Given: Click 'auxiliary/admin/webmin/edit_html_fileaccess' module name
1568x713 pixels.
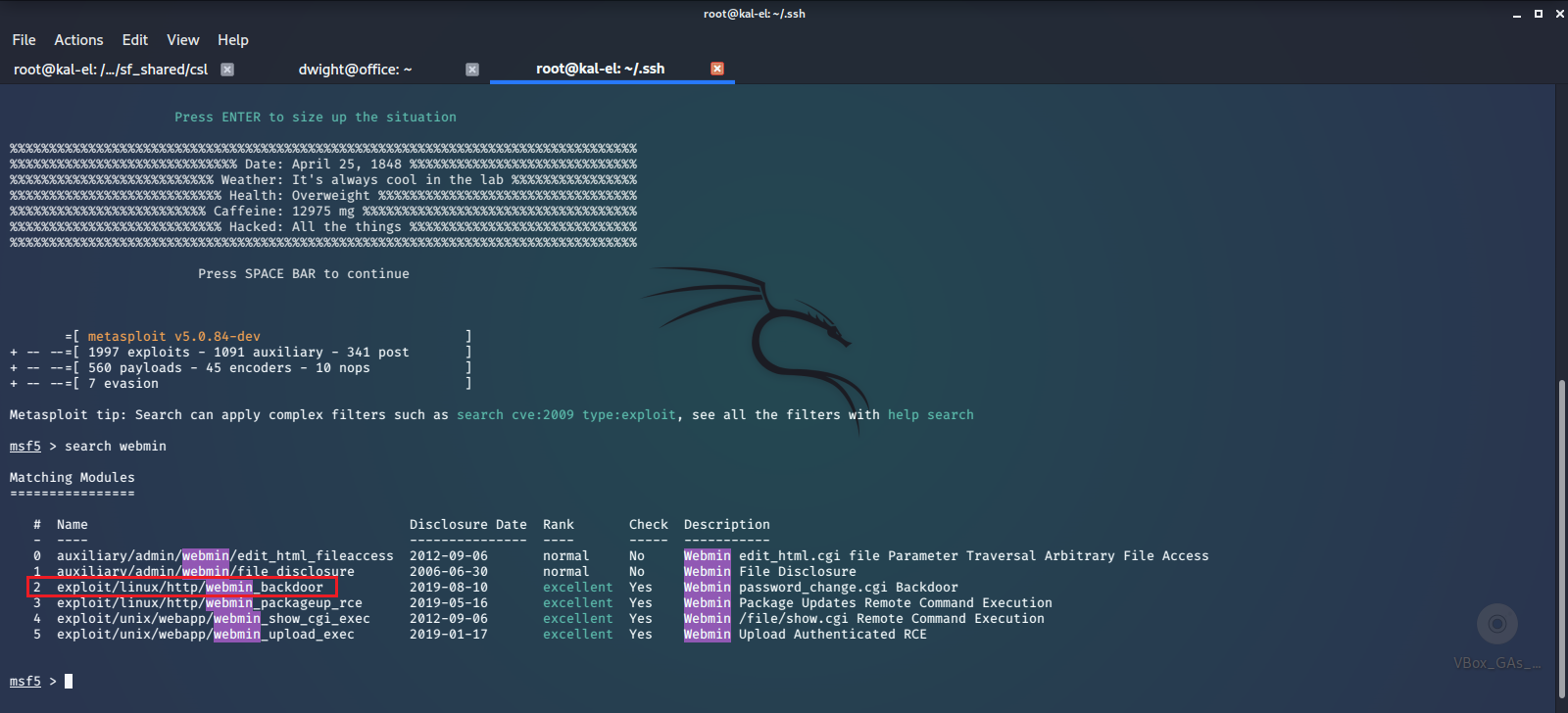Looking at the screenshot, I should [225, 555].
